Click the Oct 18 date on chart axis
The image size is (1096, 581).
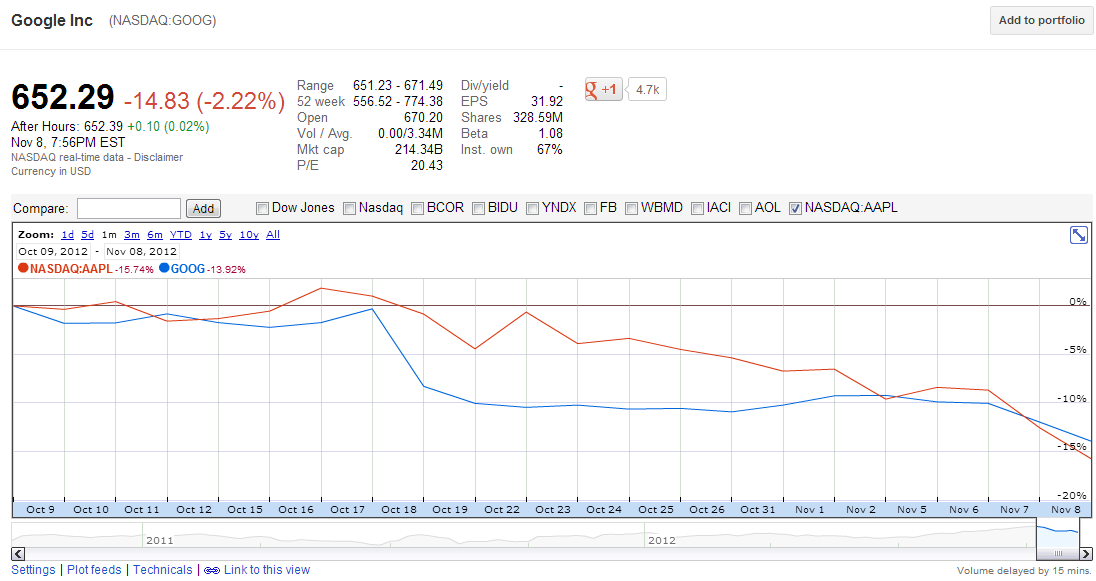coord(398,510)
